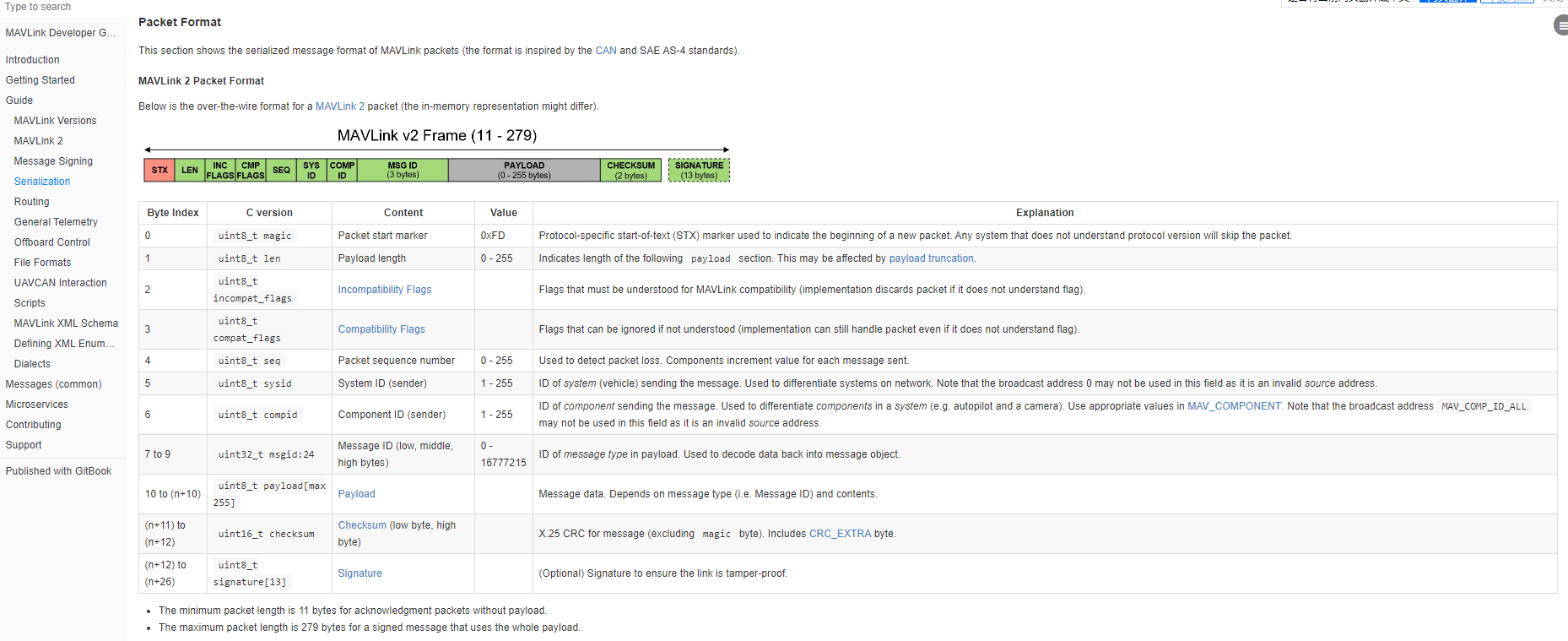1568x641 pixels.
Task: Open Dialects in the sidebar
Action: point(33,364)
